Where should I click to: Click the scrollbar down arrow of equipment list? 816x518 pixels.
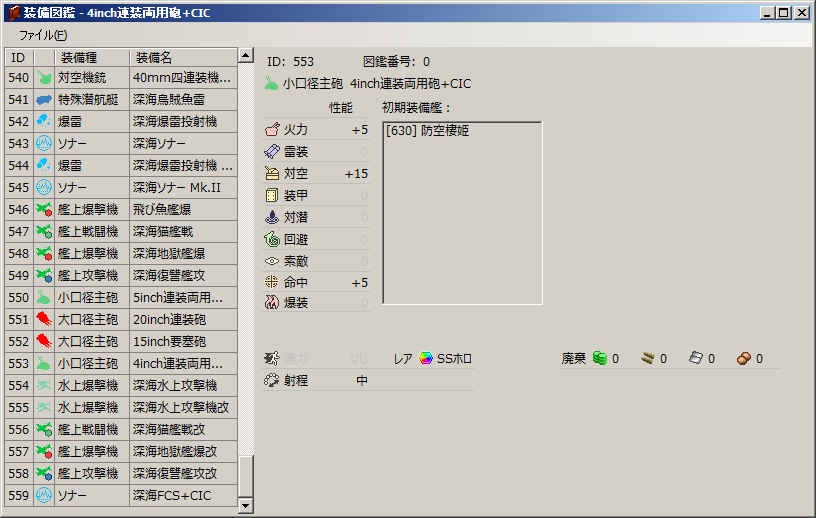point(246,506)
